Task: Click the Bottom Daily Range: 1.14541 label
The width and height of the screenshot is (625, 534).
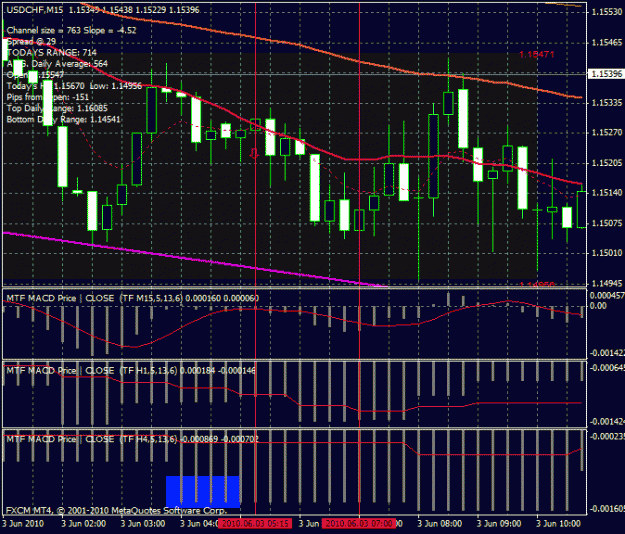Action: (63, 120)
